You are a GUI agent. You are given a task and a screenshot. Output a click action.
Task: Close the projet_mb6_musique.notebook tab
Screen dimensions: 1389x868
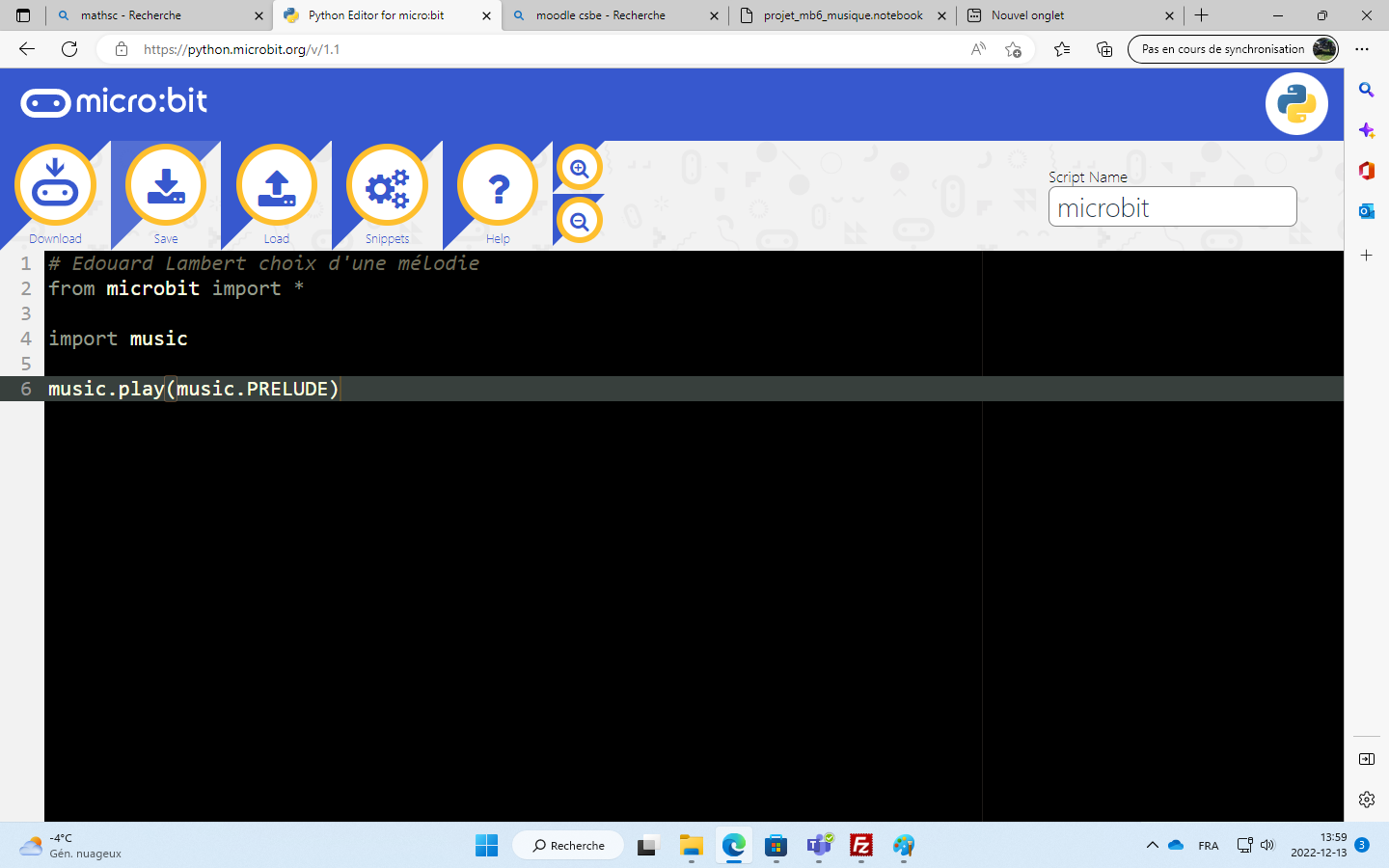[x=942, y=15]
